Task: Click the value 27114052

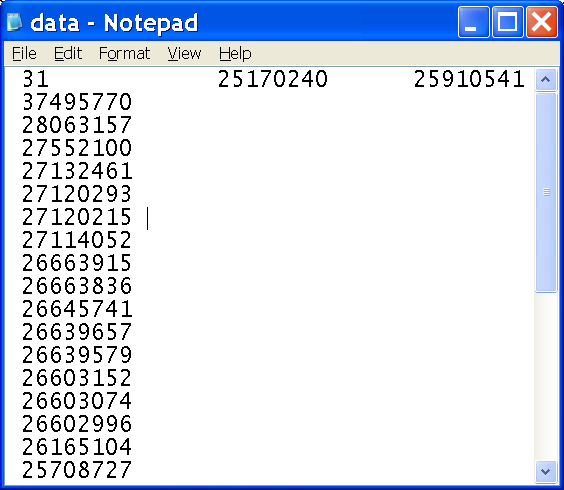Action: (77, 240)
